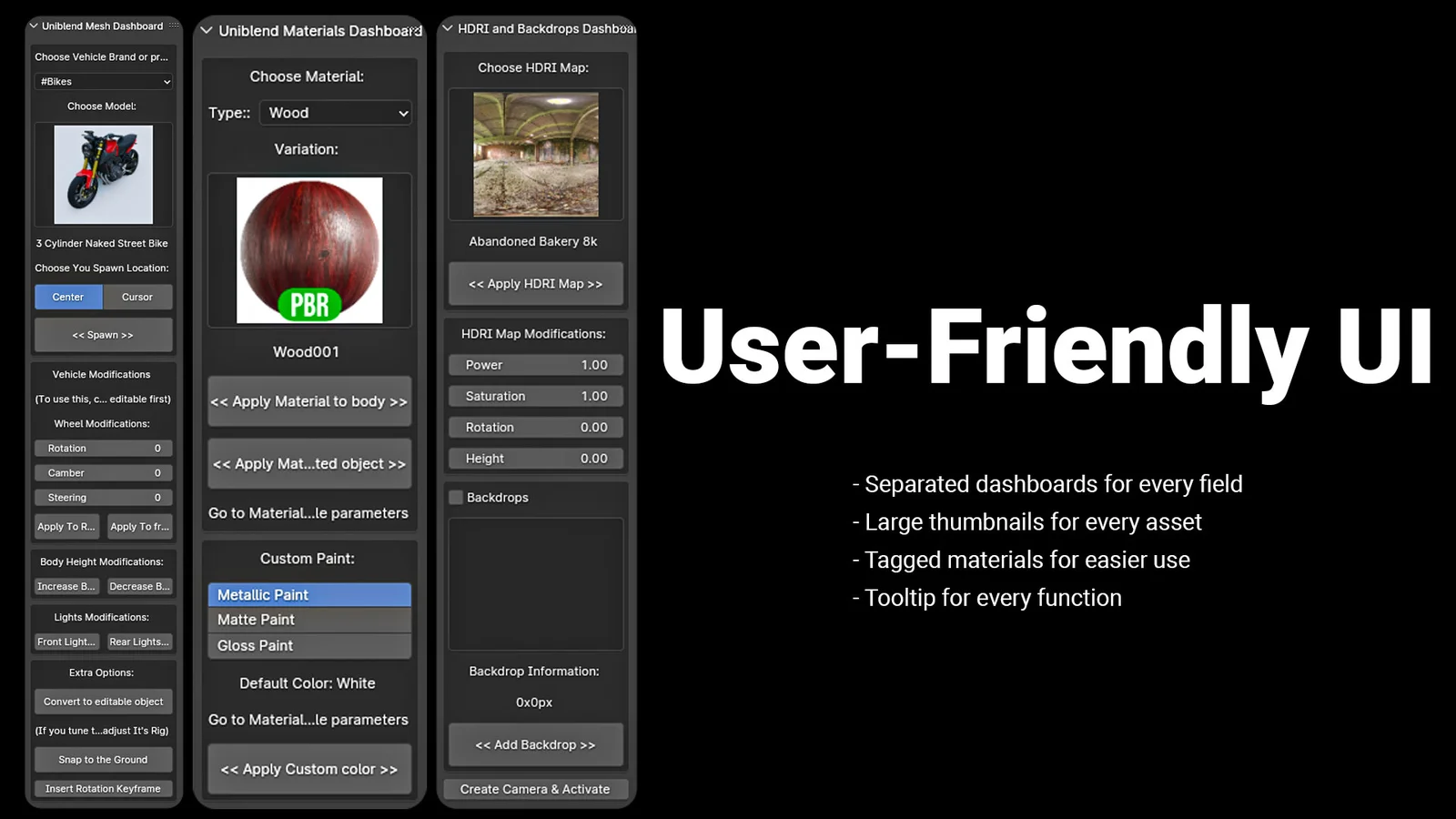This screenshot has width=1456, height=819.
Task: Collapse the Uniblend Mesh Dashboard panel
Action: click(33, 25)
